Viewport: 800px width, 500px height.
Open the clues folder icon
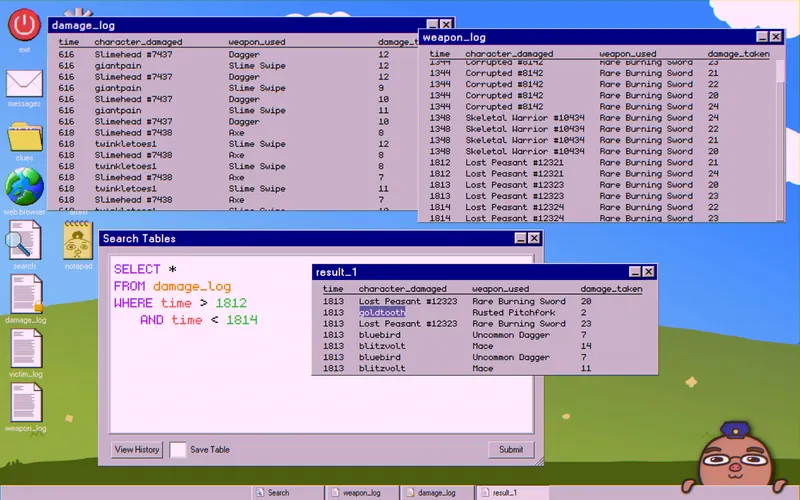(24, 136)
